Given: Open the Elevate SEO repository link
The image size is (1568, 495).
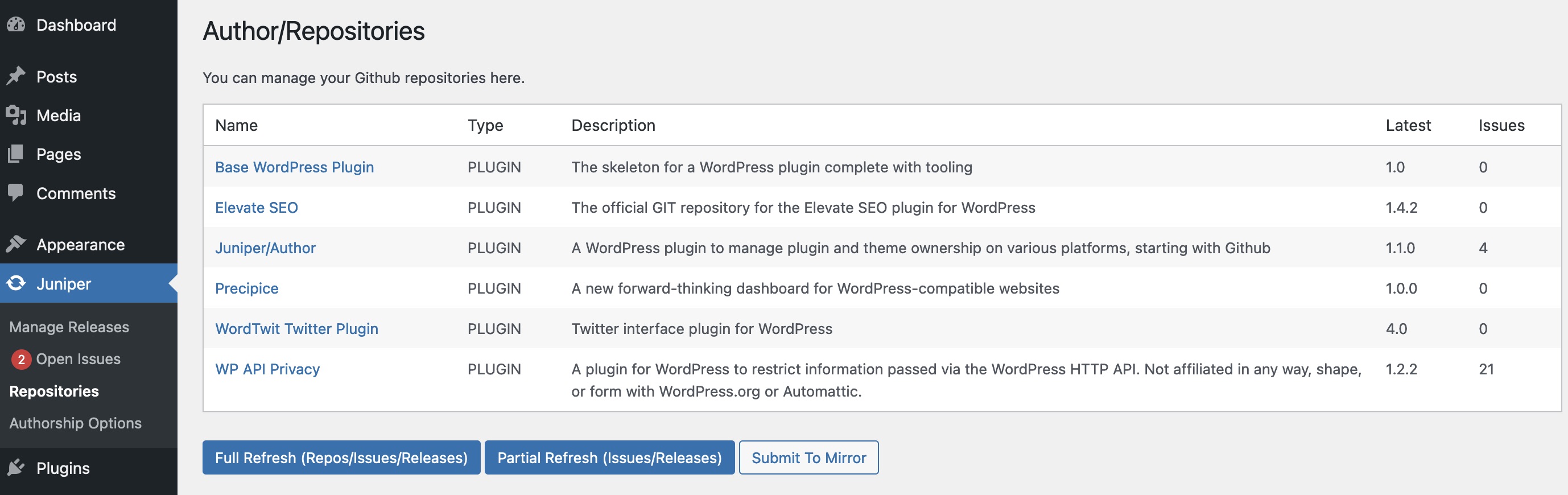Looking at the screenshot, I should (256, 208).
